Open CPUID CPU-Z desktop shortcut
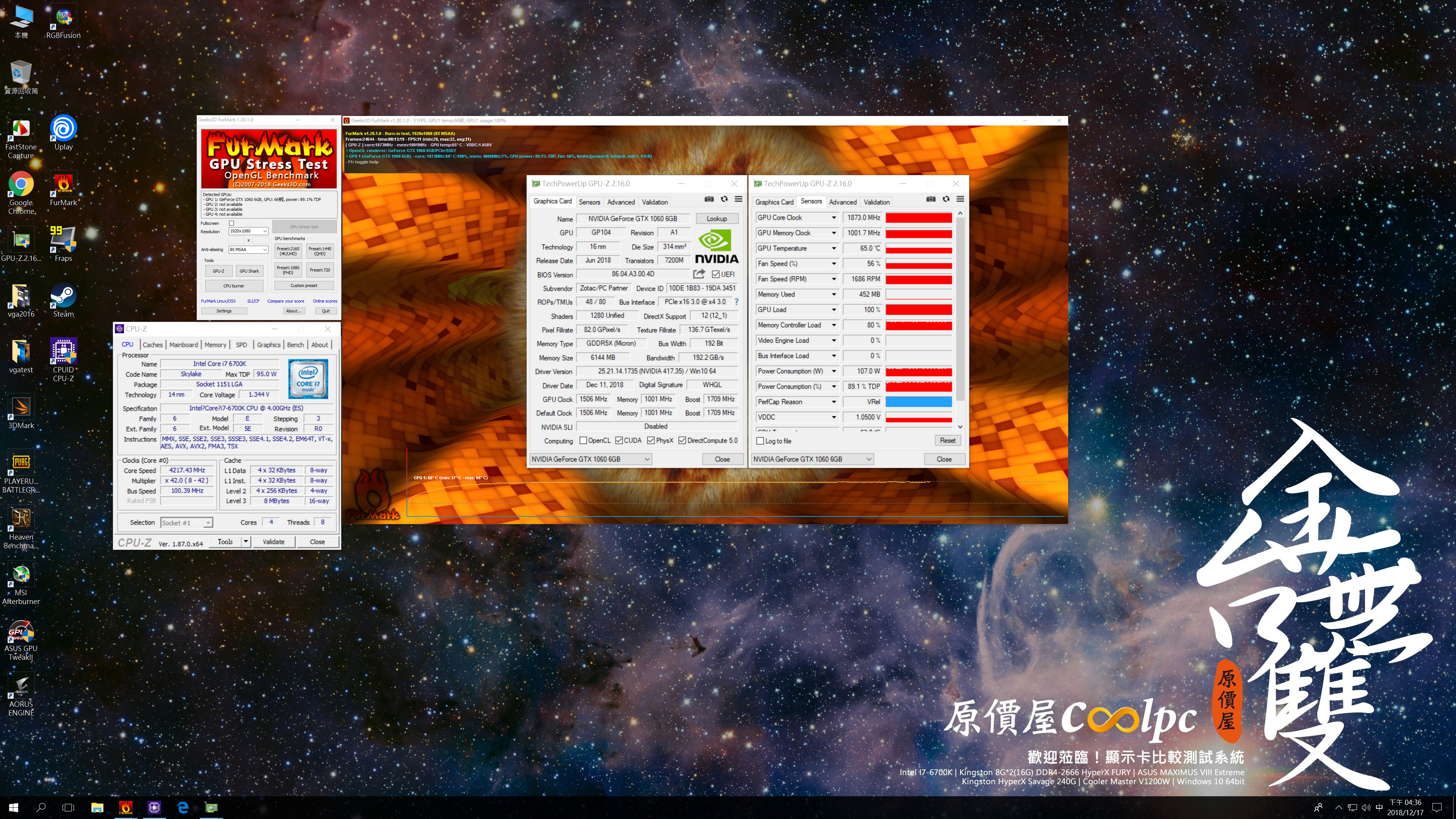Image resolution: width=1456 pixels, height=819 pixels. pos(63,360)
